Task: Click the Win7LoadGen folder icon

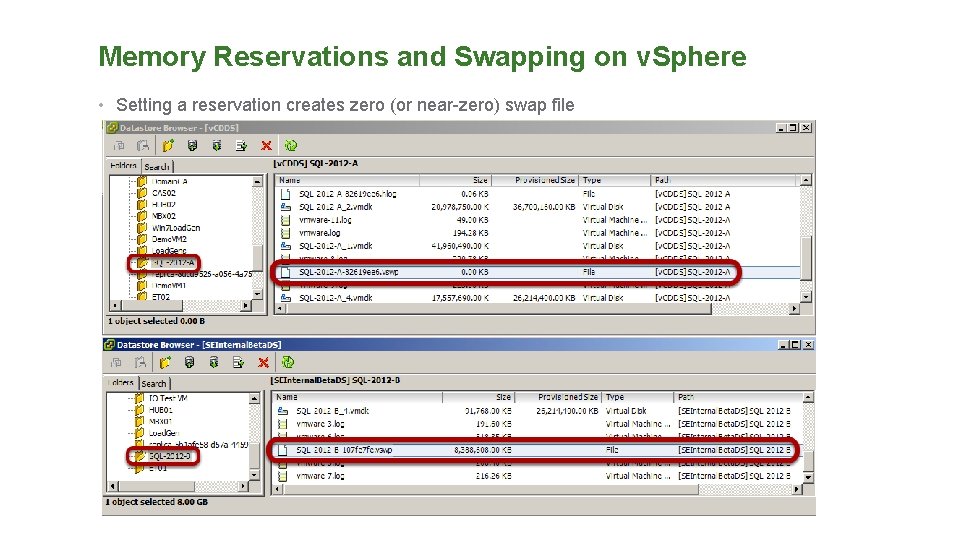Action: (142, 228)
